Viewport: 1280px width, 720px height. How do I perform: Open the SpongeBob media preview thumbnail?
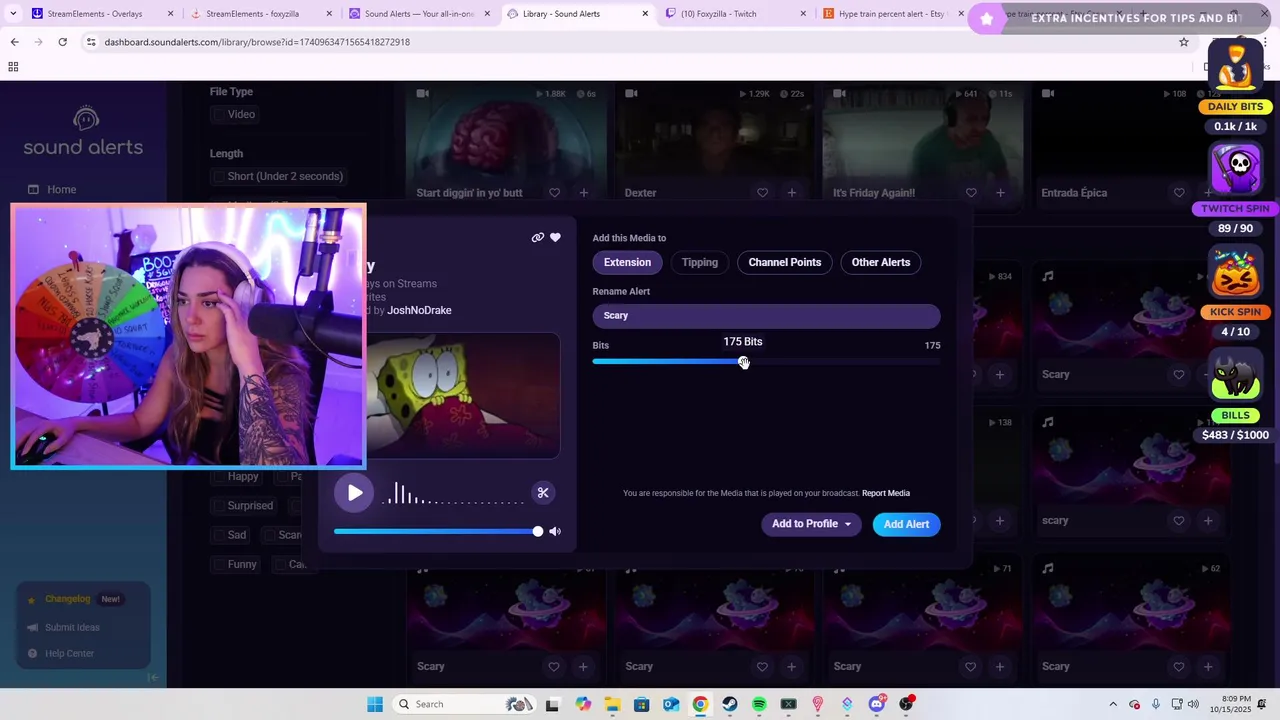[x=462, y=395]
